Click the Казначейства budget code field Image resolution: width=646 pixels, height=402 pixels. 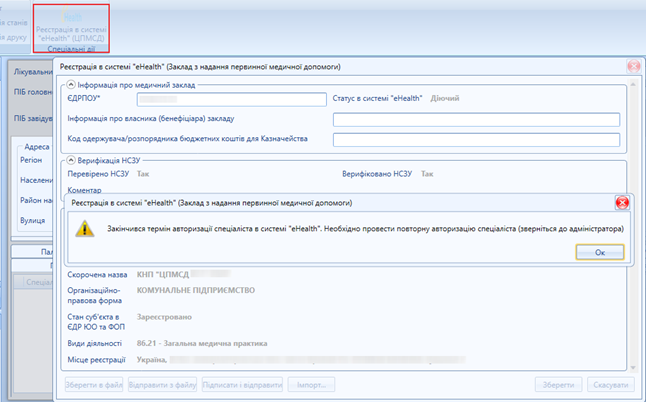[x=476, y=140]
